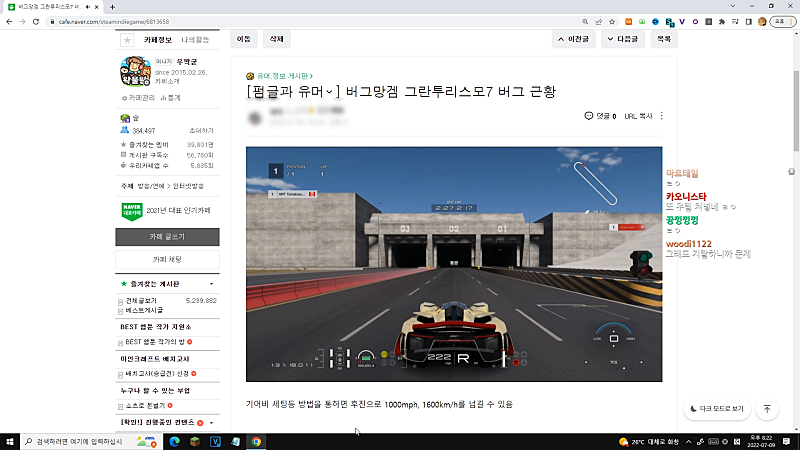The image size is (800, 450).
Task: Go to the 이전글 previous post
Action: (572, 39)
